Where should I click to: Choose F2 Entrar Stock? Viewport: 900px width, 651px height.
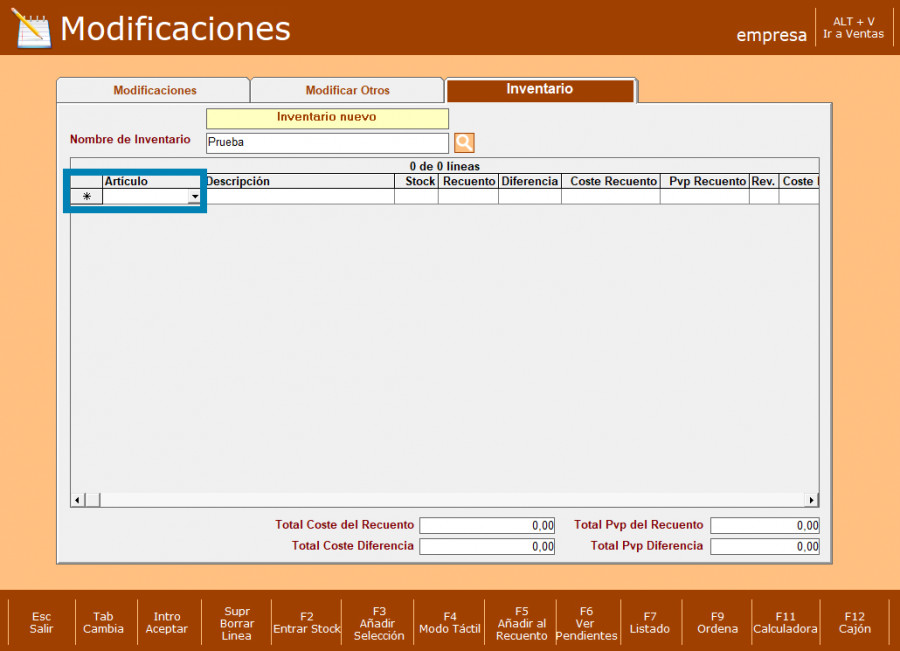pos(306,623)
